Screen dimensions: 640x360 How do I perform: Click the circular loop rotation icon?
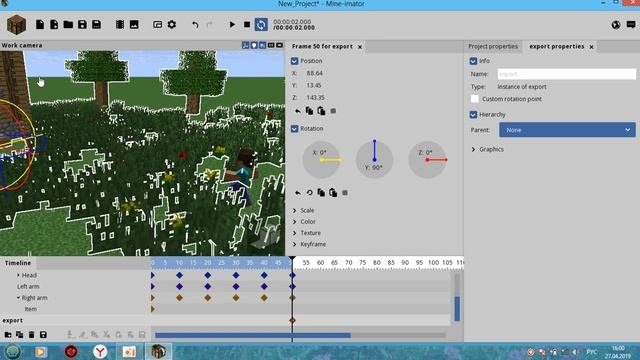click(309, 193)
